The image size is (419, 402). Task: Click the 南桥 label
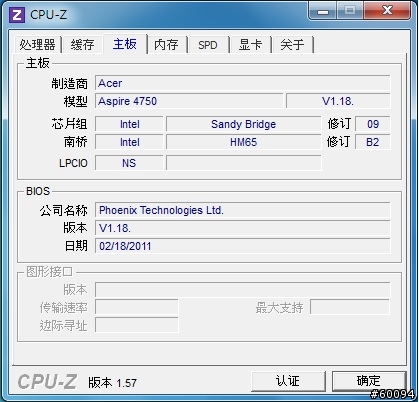pos(76,142)
